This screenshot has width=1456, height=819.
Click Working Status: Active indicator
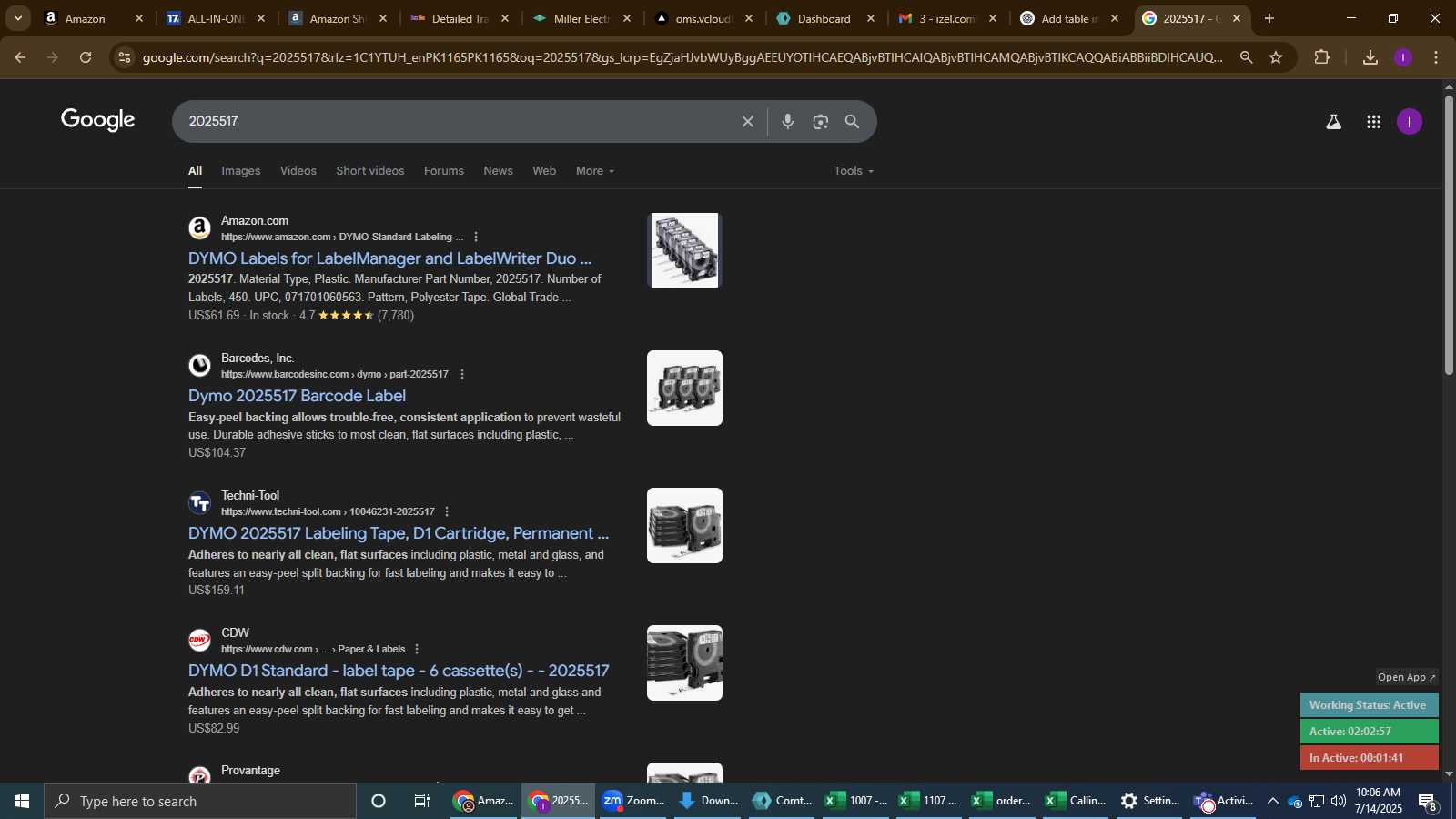click(1369, 705)
